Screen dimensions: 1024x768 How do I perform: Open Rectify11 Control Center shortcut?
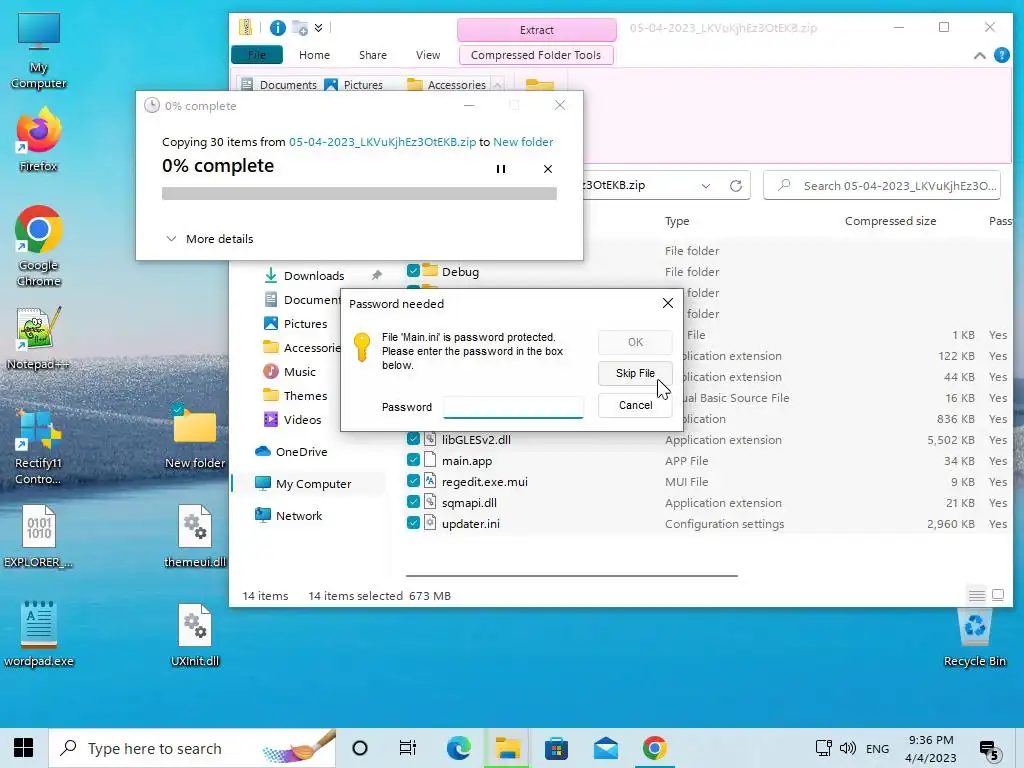39,447
